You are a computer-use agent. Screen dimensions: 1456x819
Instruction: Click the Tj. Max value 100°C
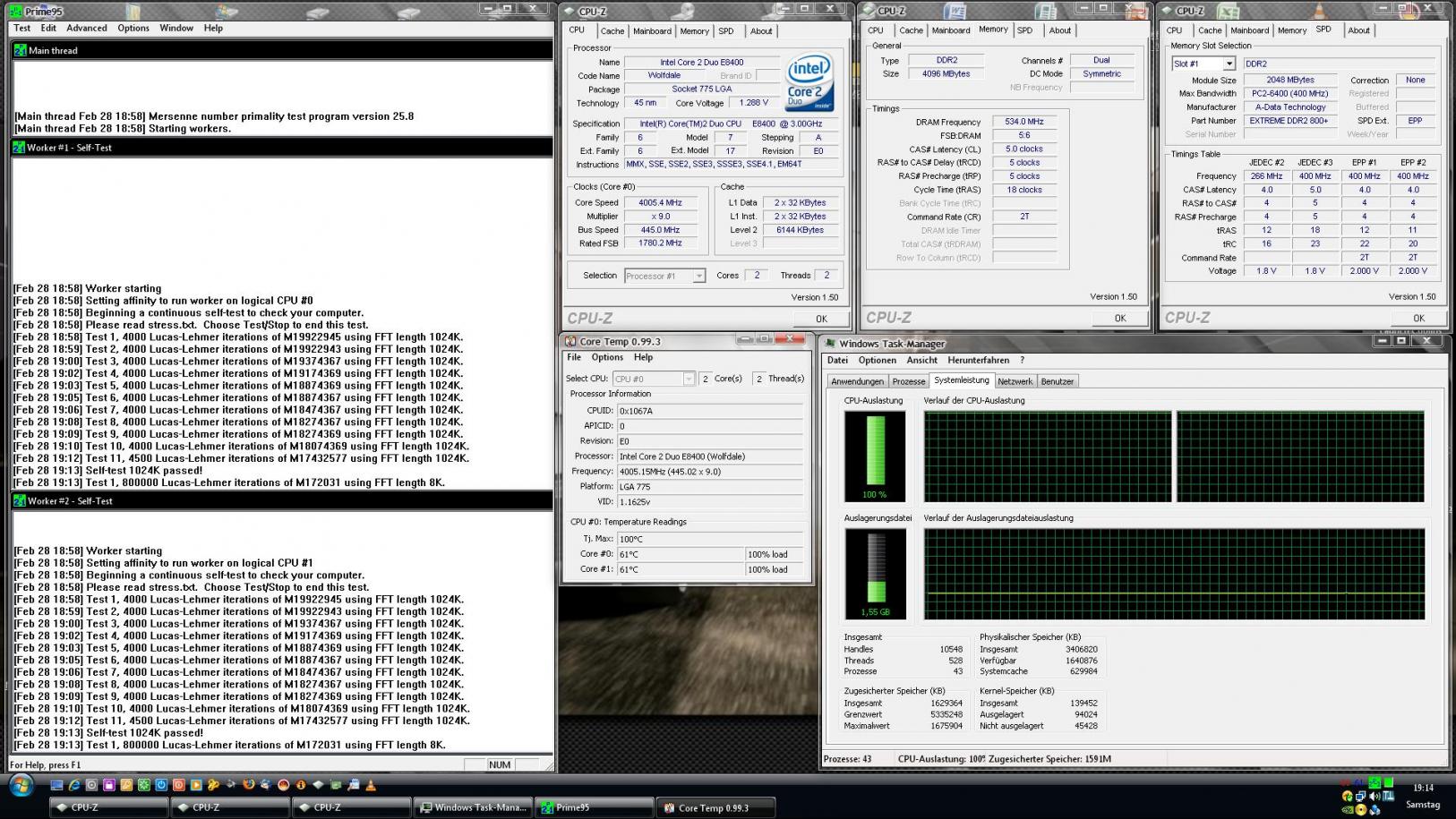pos(711,539)
